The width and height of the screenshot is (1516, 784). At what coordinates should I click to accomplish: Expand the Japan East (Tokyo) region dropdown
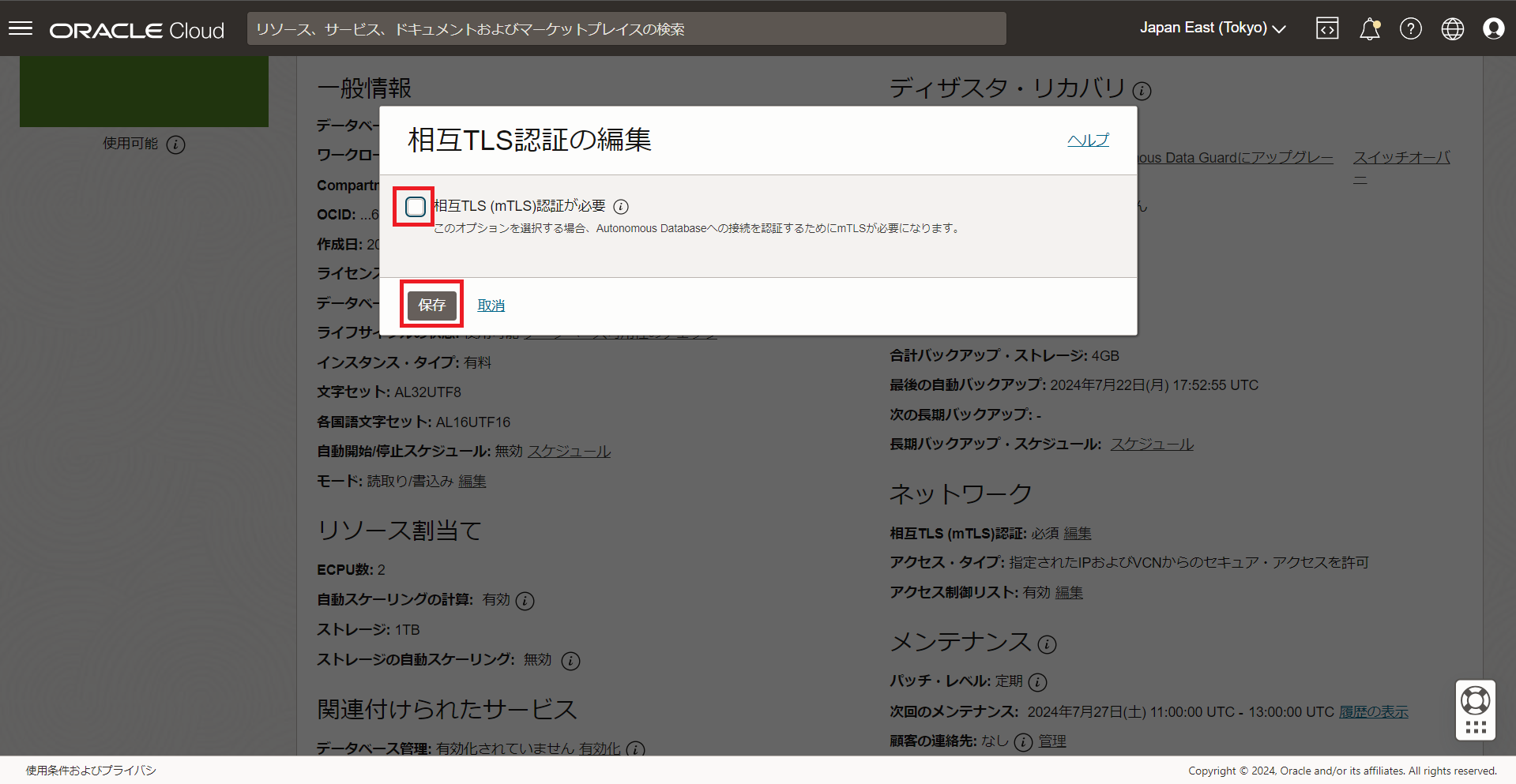pyautogui.click(x=1212, y=28)
